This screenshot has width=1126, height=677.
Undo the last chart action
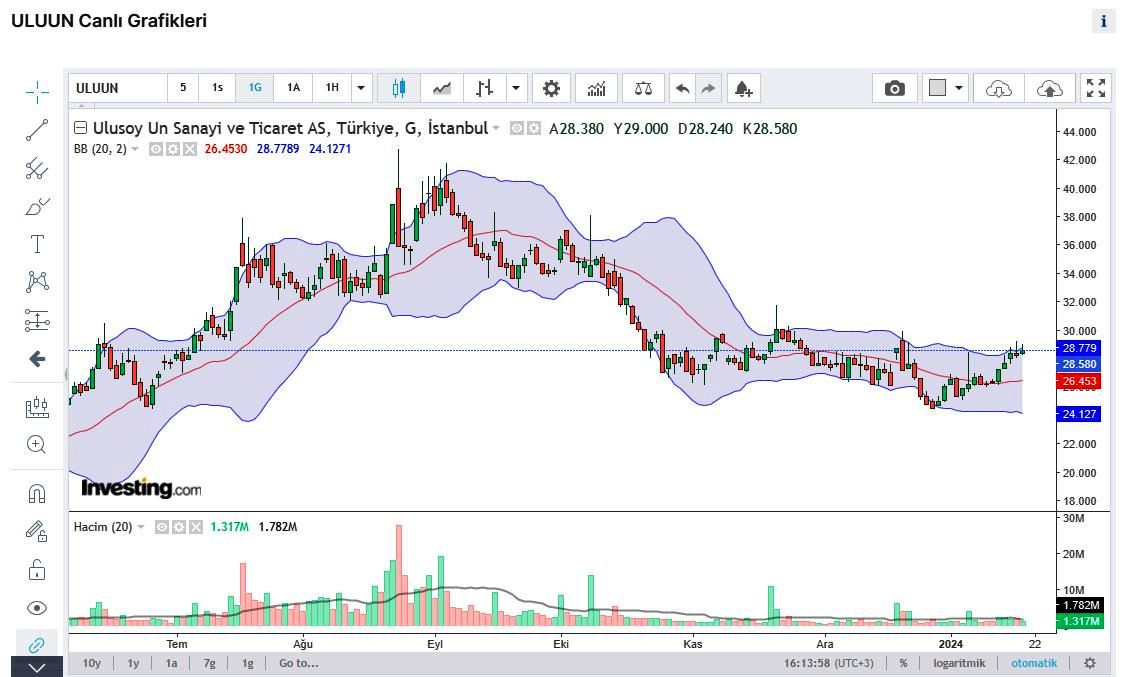(682, 88)
